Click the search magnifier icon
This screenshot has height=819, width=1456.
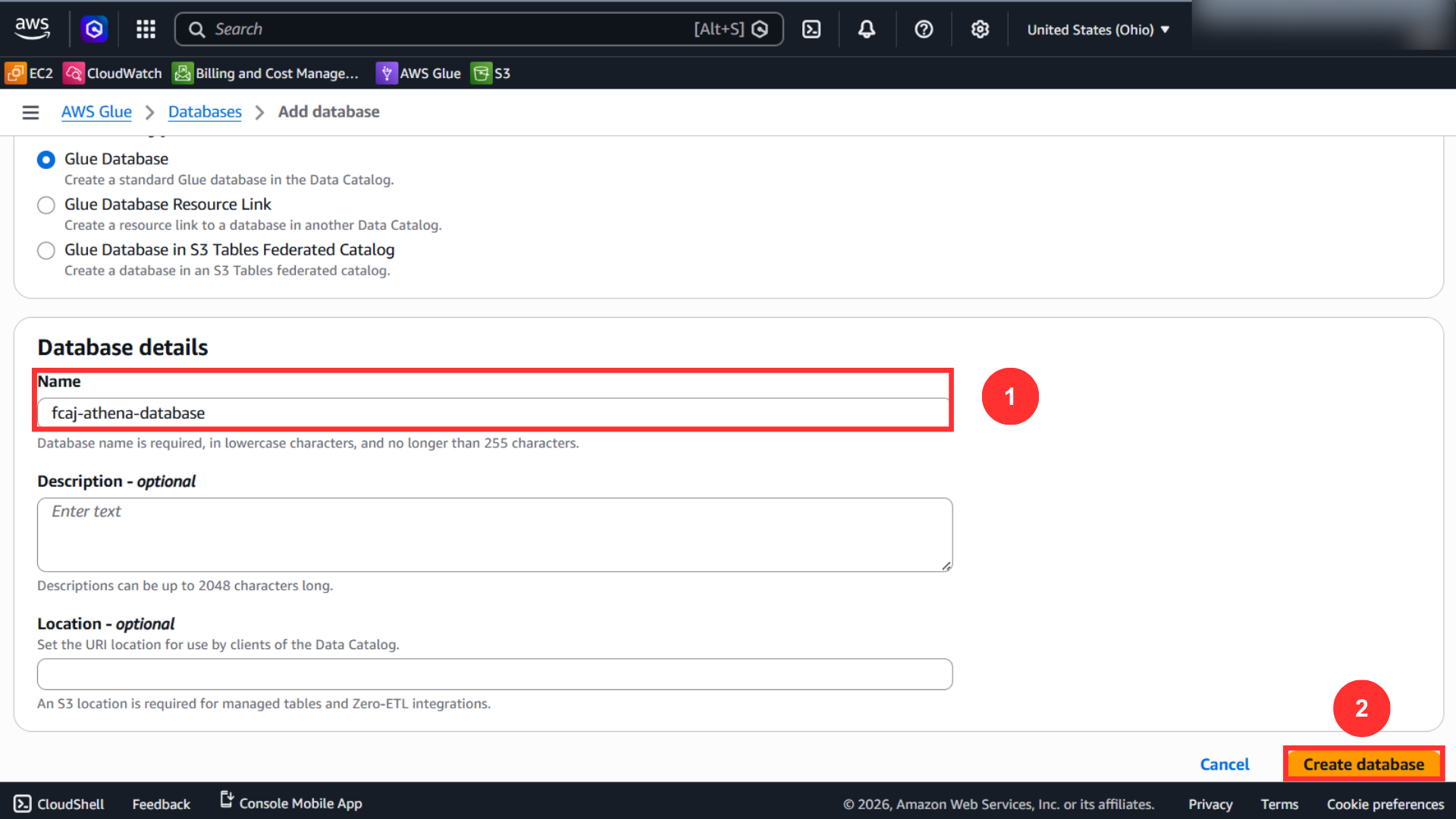coord(196,30)
